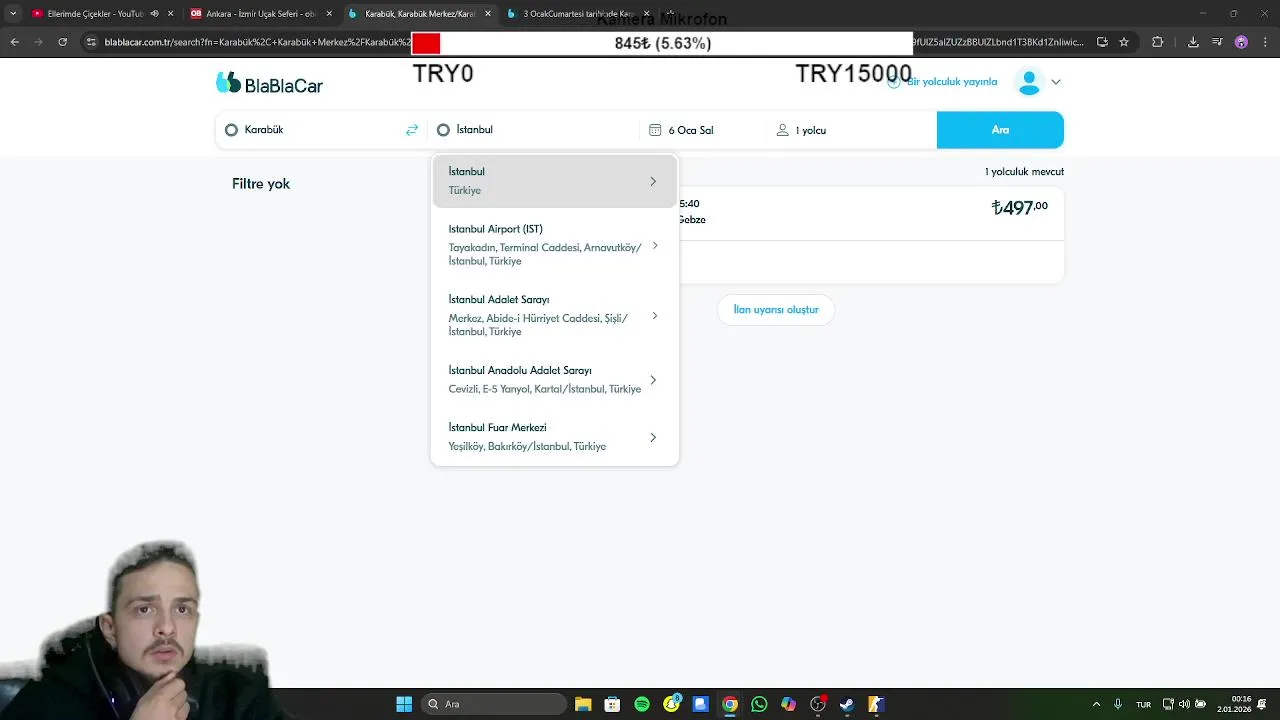The height and width of the screenshot is (720, 1280).
Task: Click the Ara search button
Action: point(1000,130)
